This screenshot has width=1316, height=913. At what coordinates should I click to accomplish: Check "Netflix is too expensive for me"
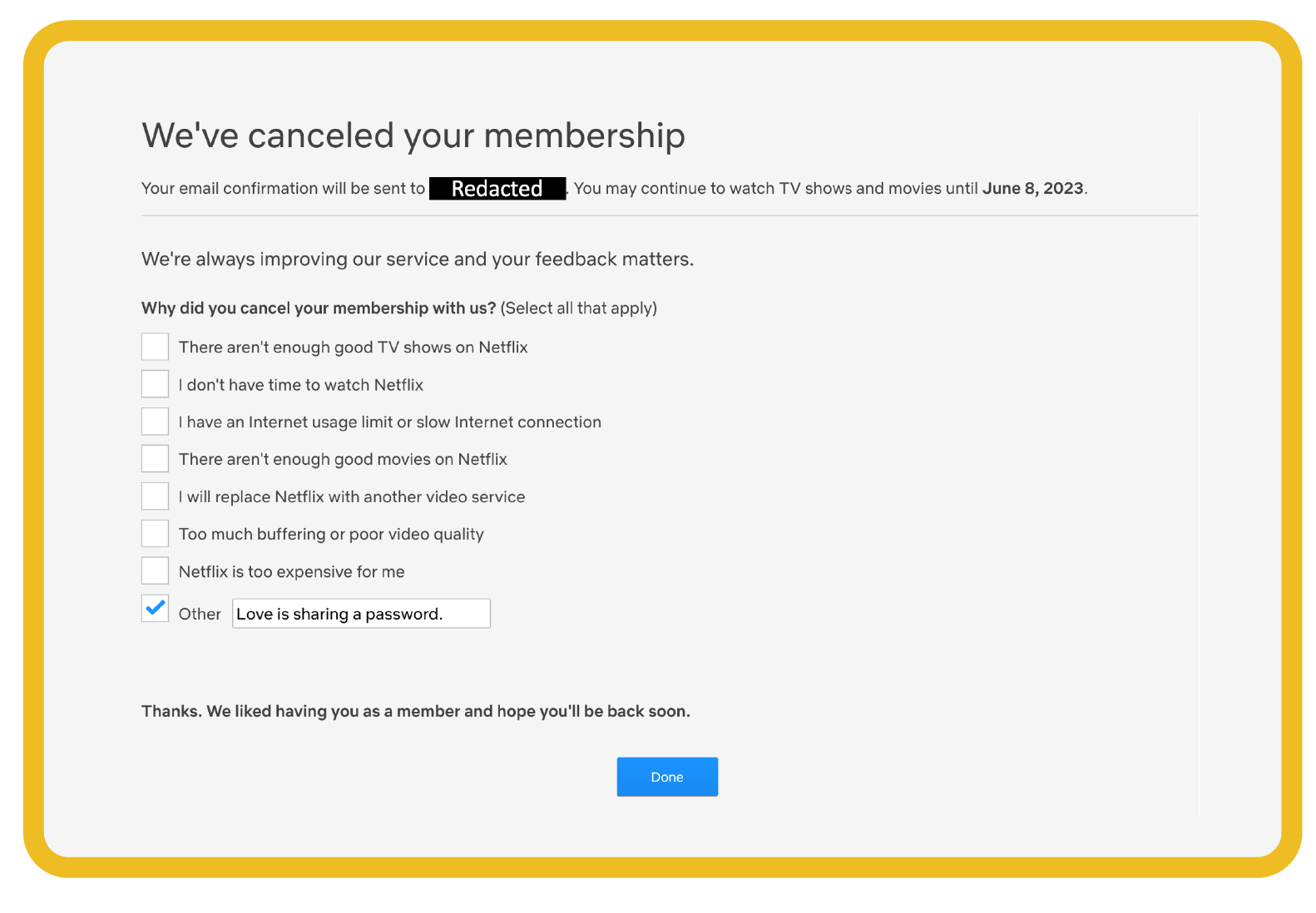tap(155, 570)
